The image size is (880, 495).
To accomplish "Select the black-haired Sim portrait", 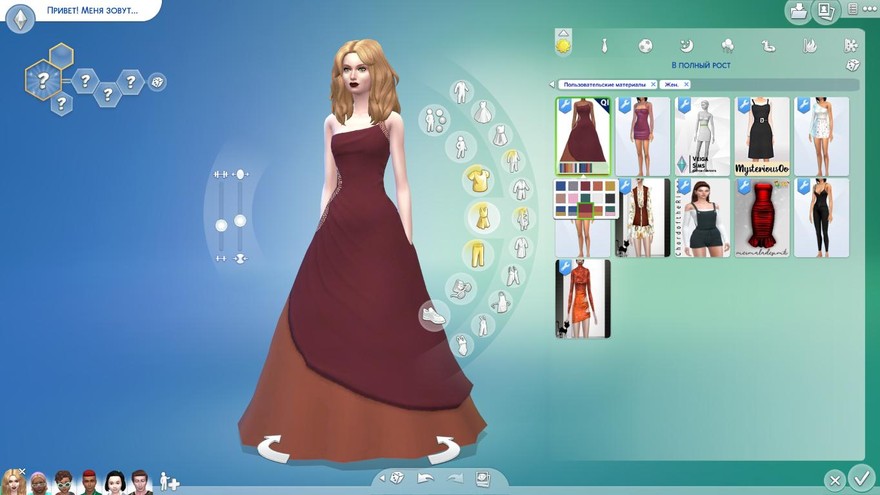I will [115, 482].
